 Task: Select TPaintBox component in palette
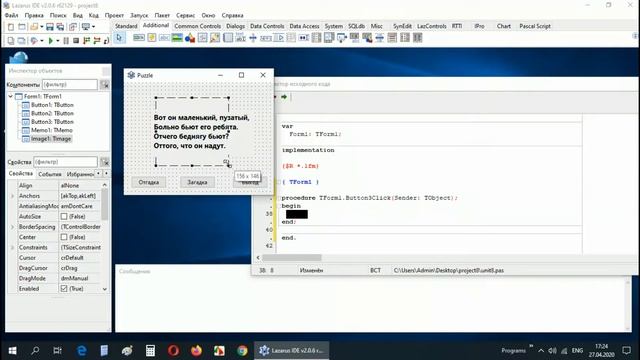point(215,38)
